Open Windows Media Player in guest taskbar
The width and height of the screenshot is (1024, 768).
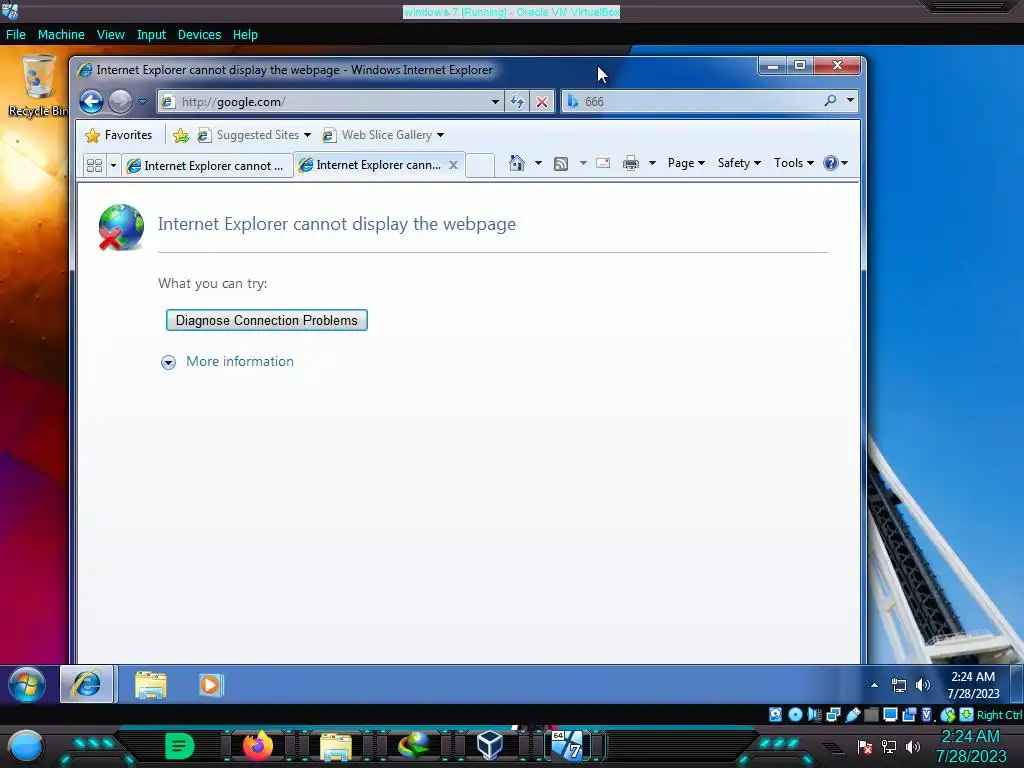tap(210, 684)
